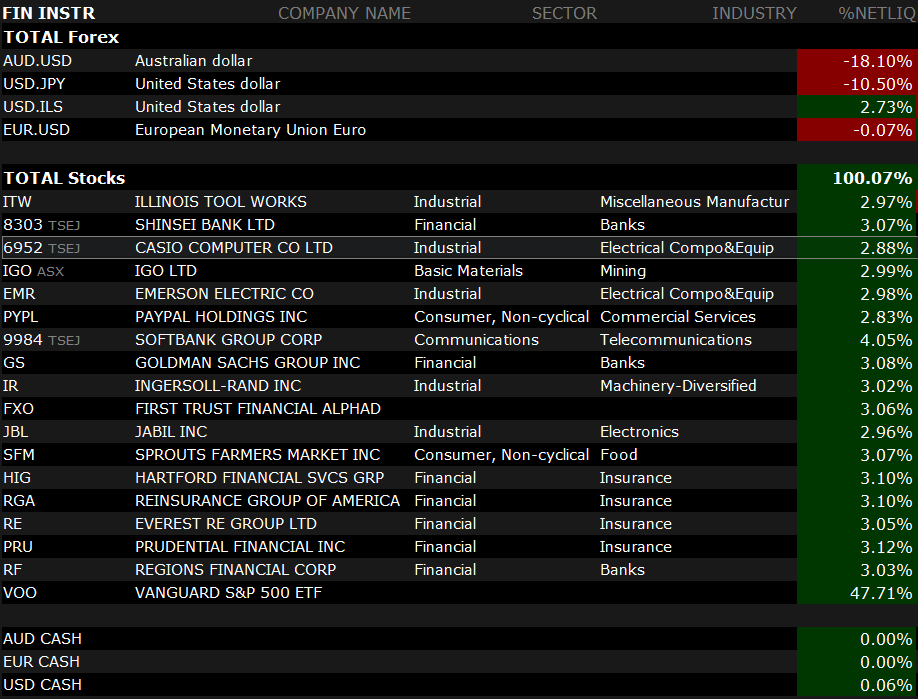The height and width of the screenshot is (699, 918).
Task: Select the TOTAL Forex group row
Action: pos(459,37)
